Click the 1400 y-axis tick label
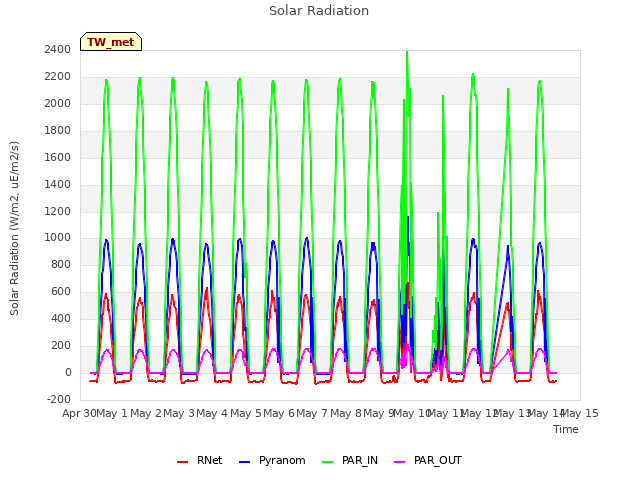 [x=58, y=184]
